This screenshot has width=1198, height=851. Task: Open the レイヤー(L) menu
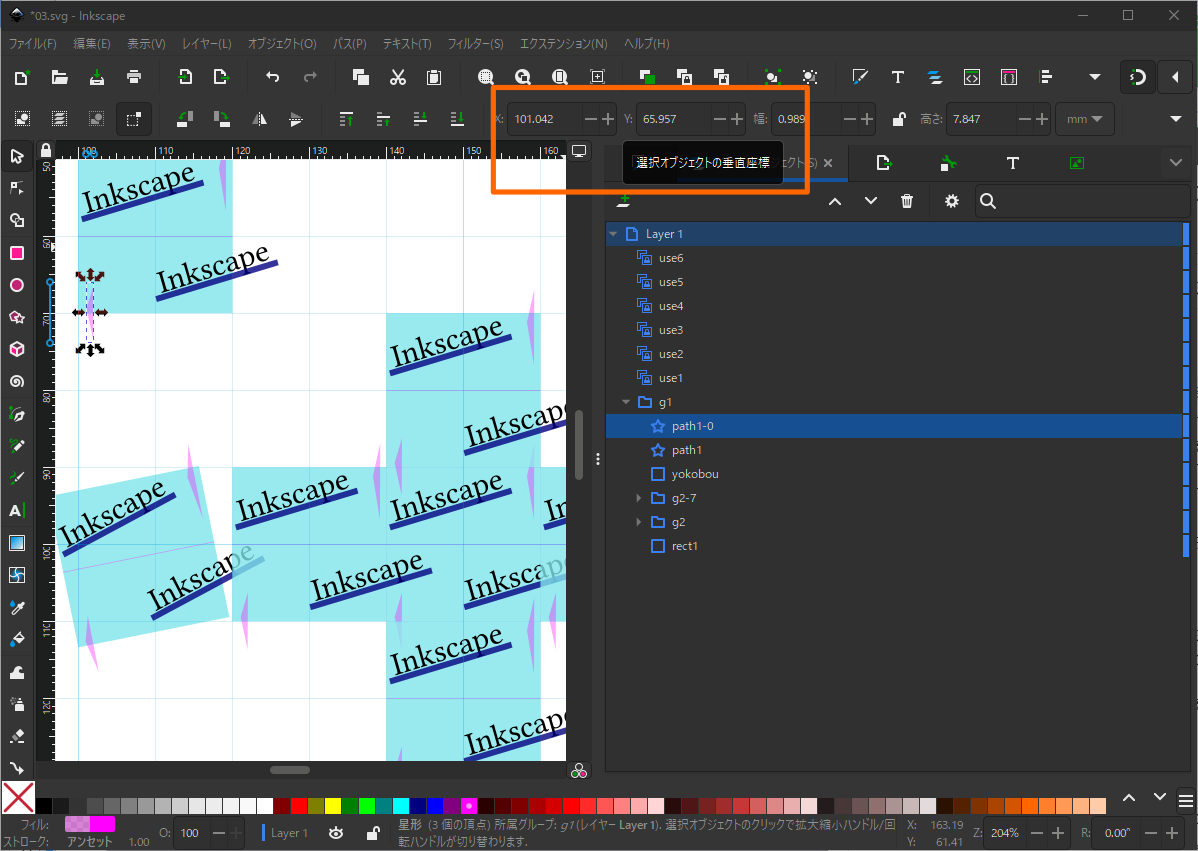tap(206, 44)
